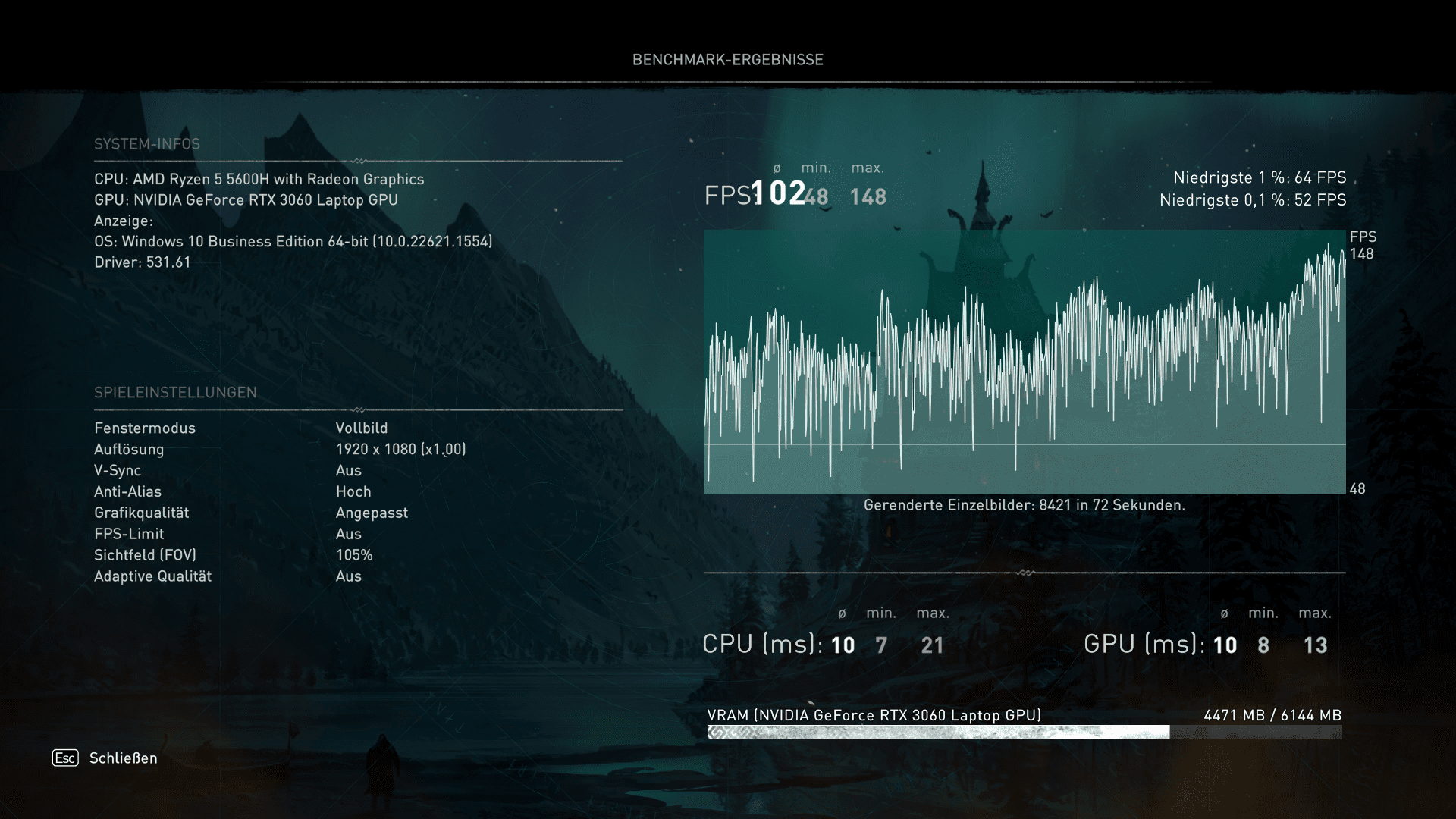
Task: Click the Adaptive Qualität label
Action: pyautogui.click(x=152, y=576)
